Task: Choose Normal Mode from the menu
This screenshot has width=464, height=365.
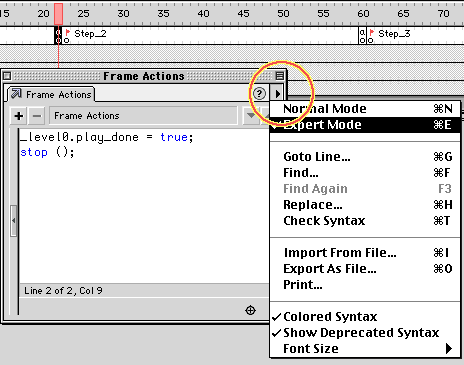Action: coord(365,109)
